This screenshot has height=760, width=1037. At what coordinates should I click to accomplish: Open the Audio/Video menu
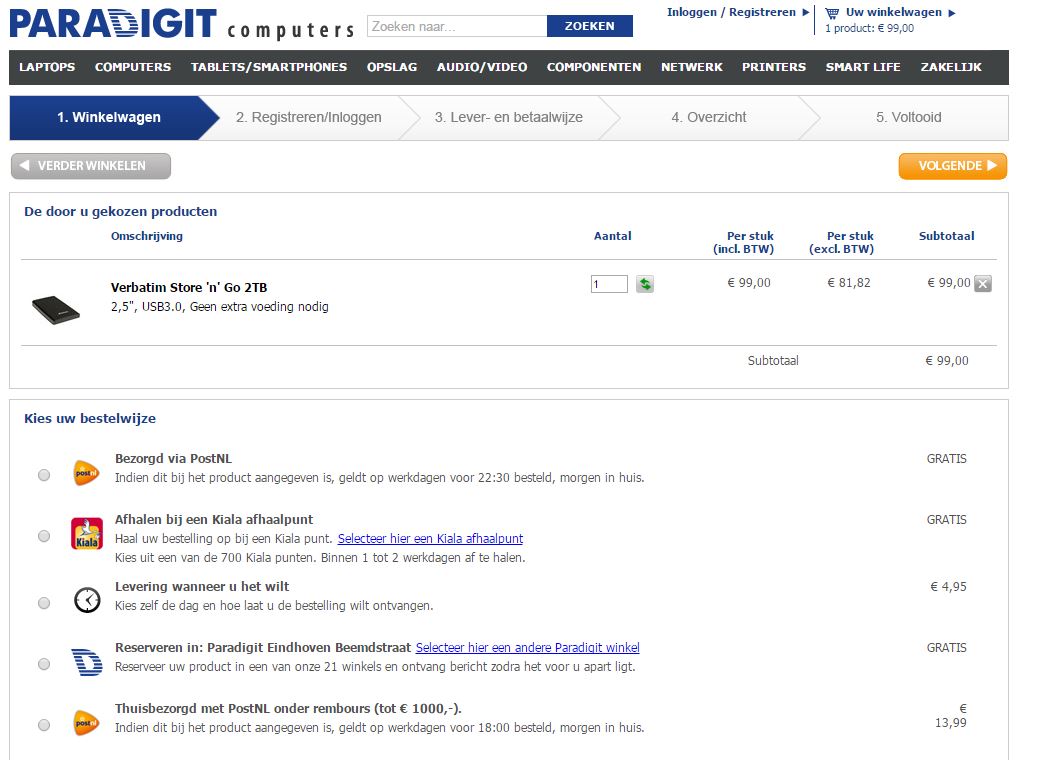point(482,67)
